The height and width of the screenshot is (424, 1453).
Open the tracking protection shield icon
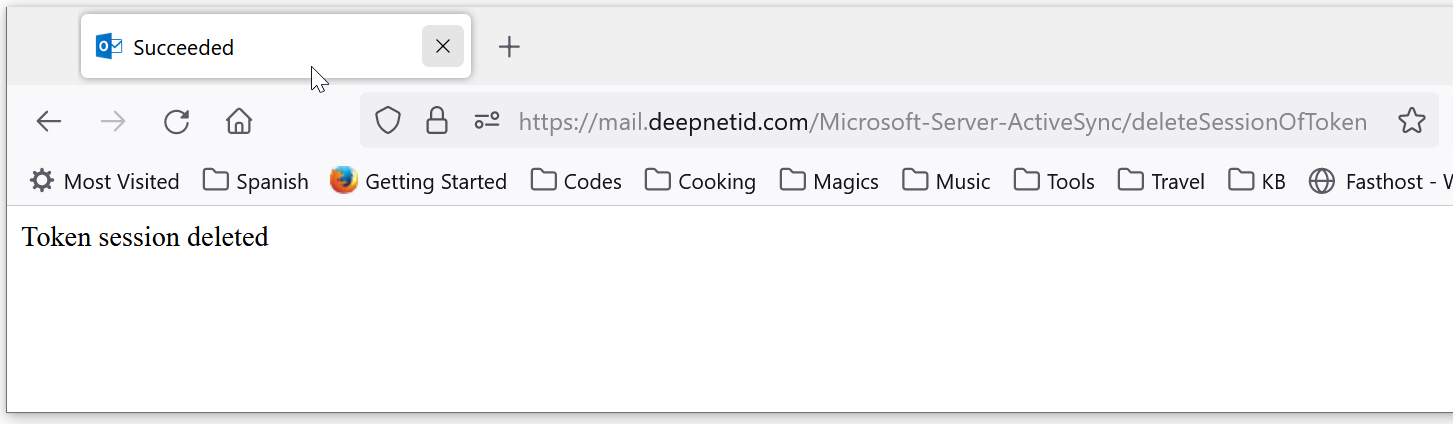click(388, 122)
